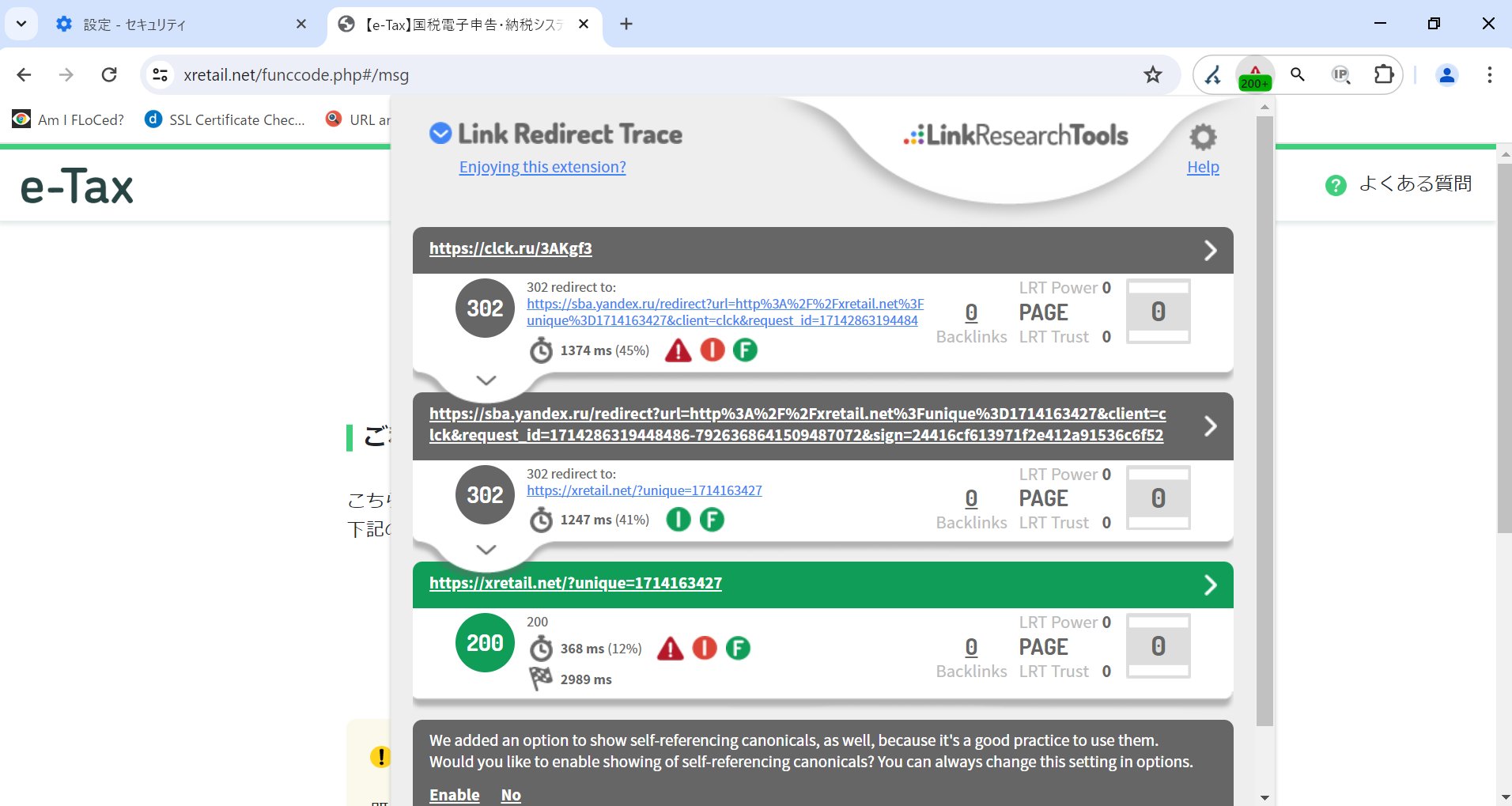Collapse the chevron below the second 302 hop
Screen dimensions: 1512x806
pyautogui.click(x=486, y=550)
